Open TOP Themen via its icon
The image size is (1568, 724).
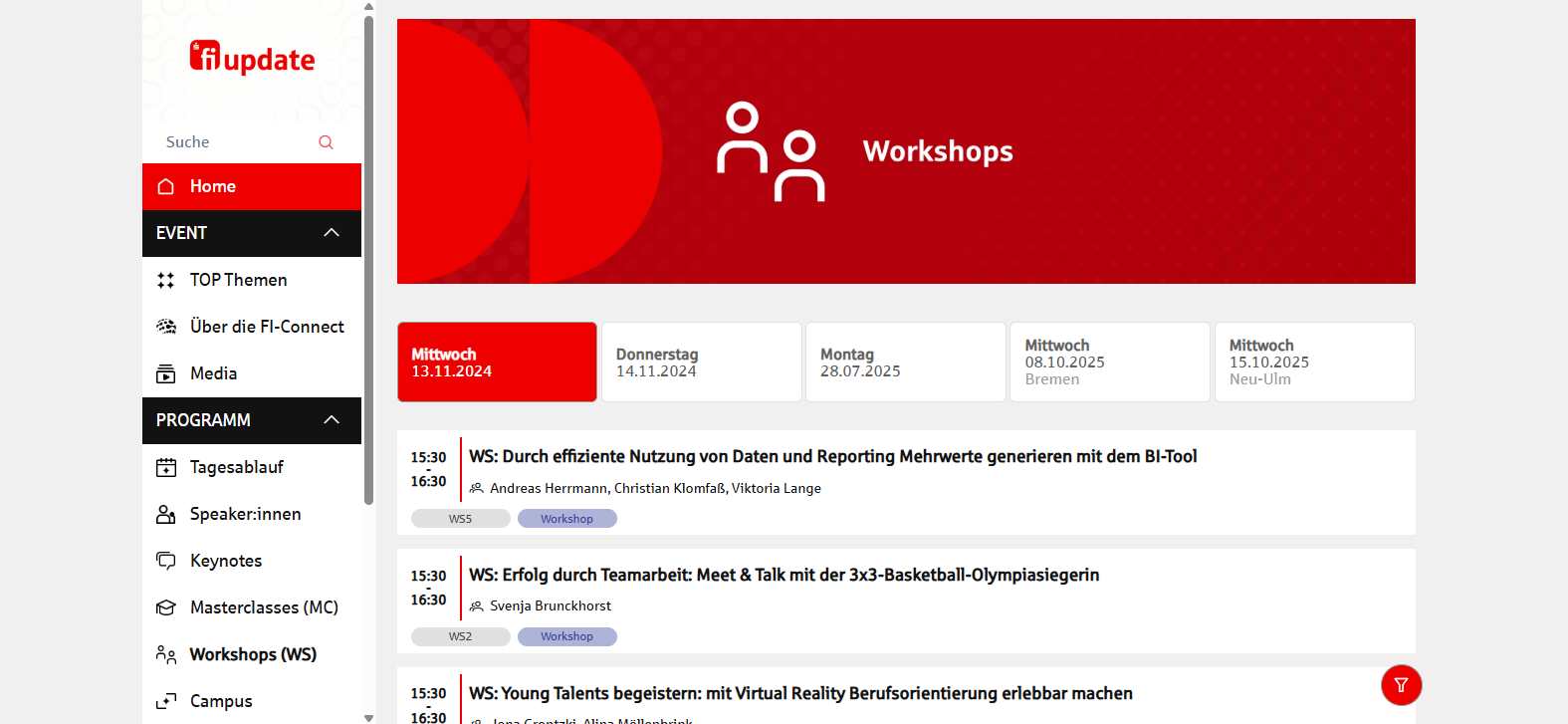[166, 281]
